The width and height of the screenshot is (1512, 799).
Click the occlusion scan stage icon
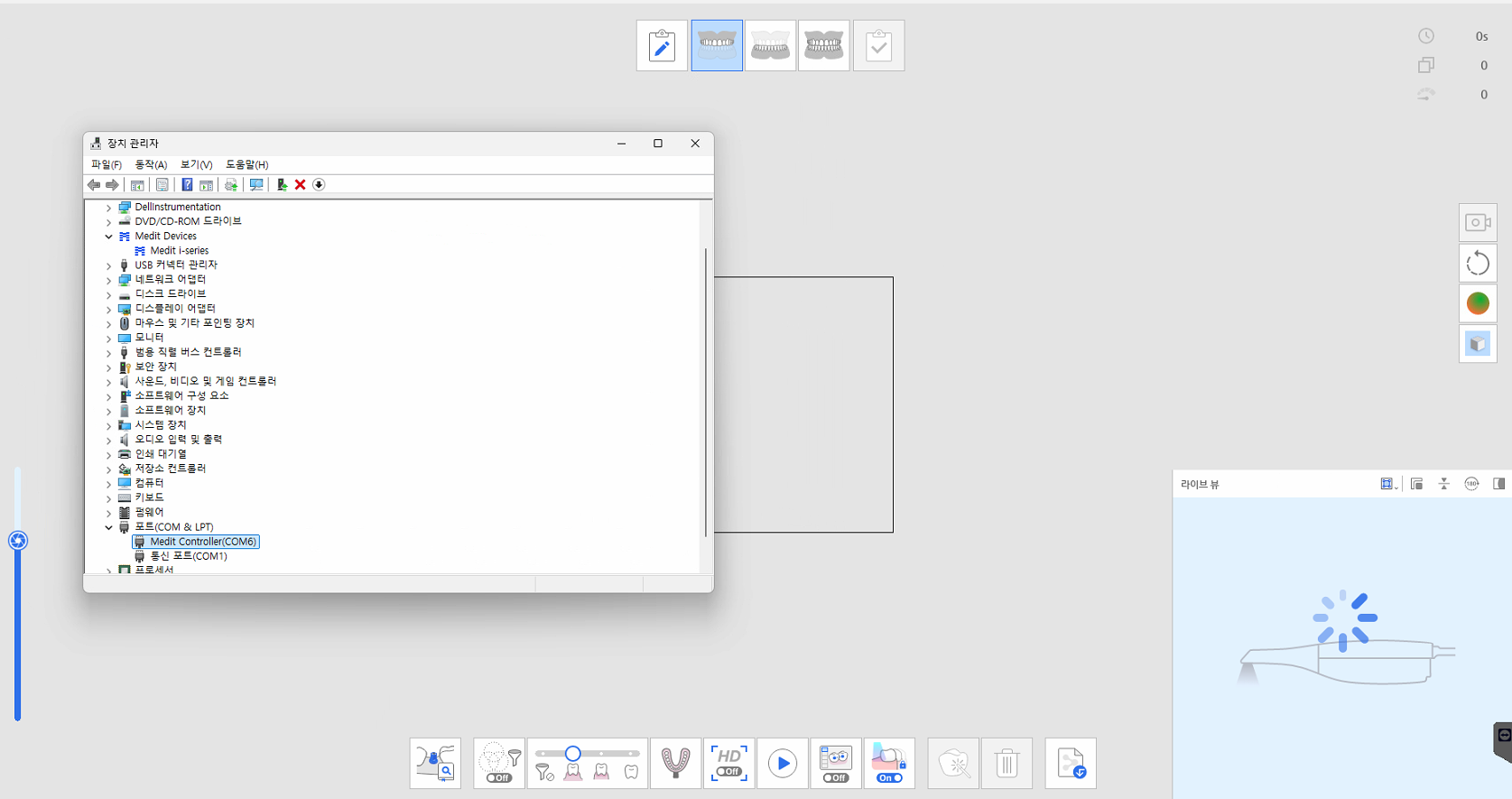(x=823, y=45)
